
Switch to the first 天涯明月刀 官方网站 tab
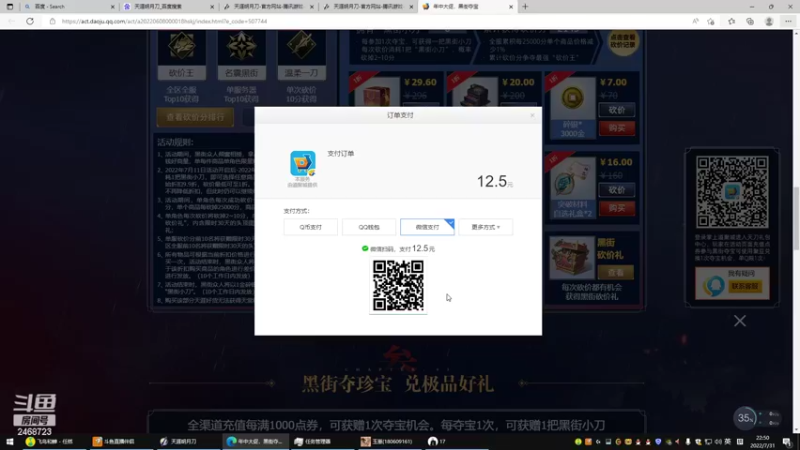pos(268,7)
